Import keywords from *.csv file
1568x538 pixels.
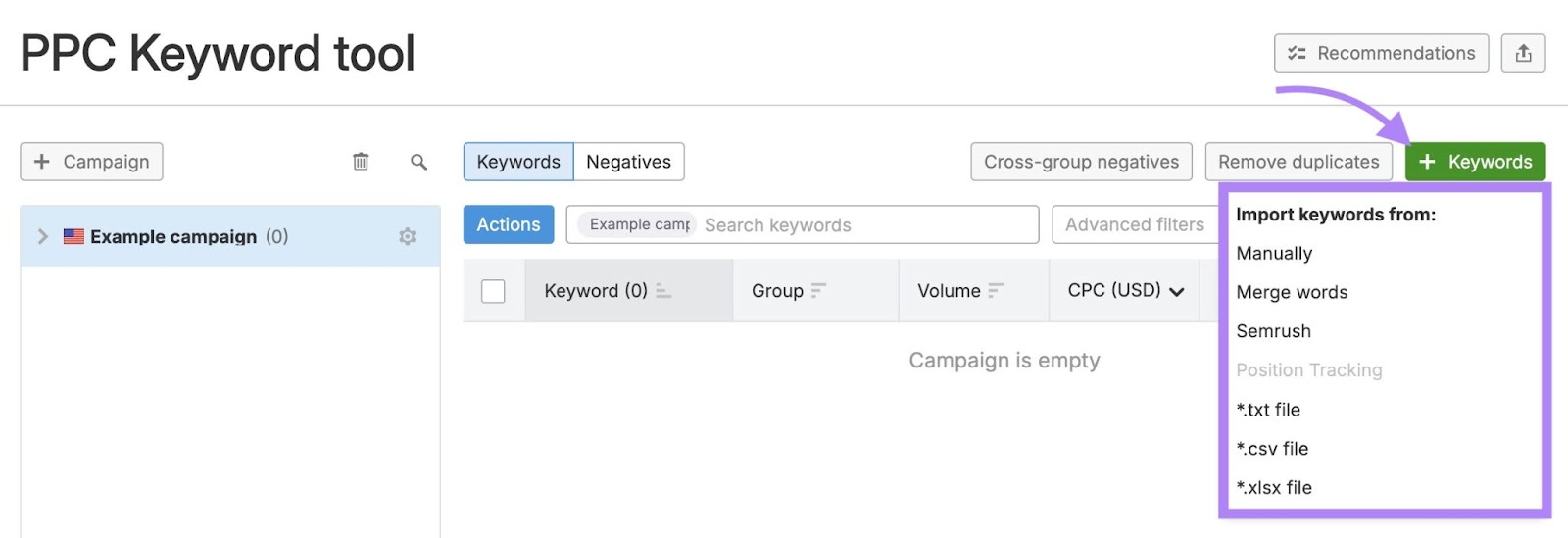coord(1272,449)
